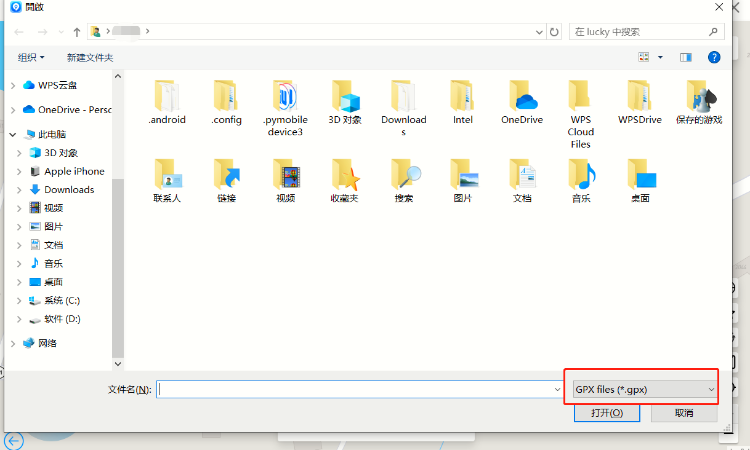Select WPS云盘 in navigation pane
Image resolution: width=750 pixels, height=450 pixels.
coord(50,85)
